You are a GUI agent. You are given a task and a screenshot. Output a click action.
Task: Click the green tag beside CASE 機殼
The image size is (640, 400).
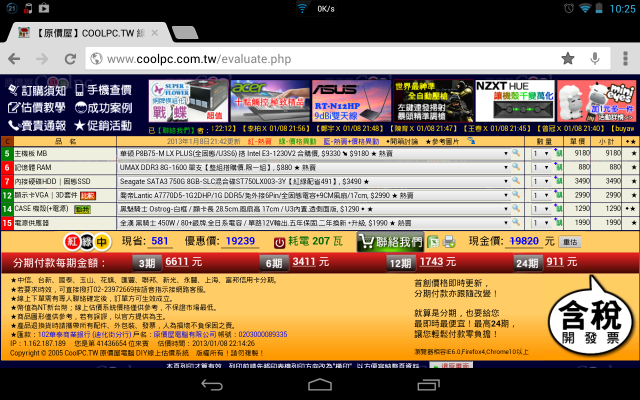(x=82, y=210)
